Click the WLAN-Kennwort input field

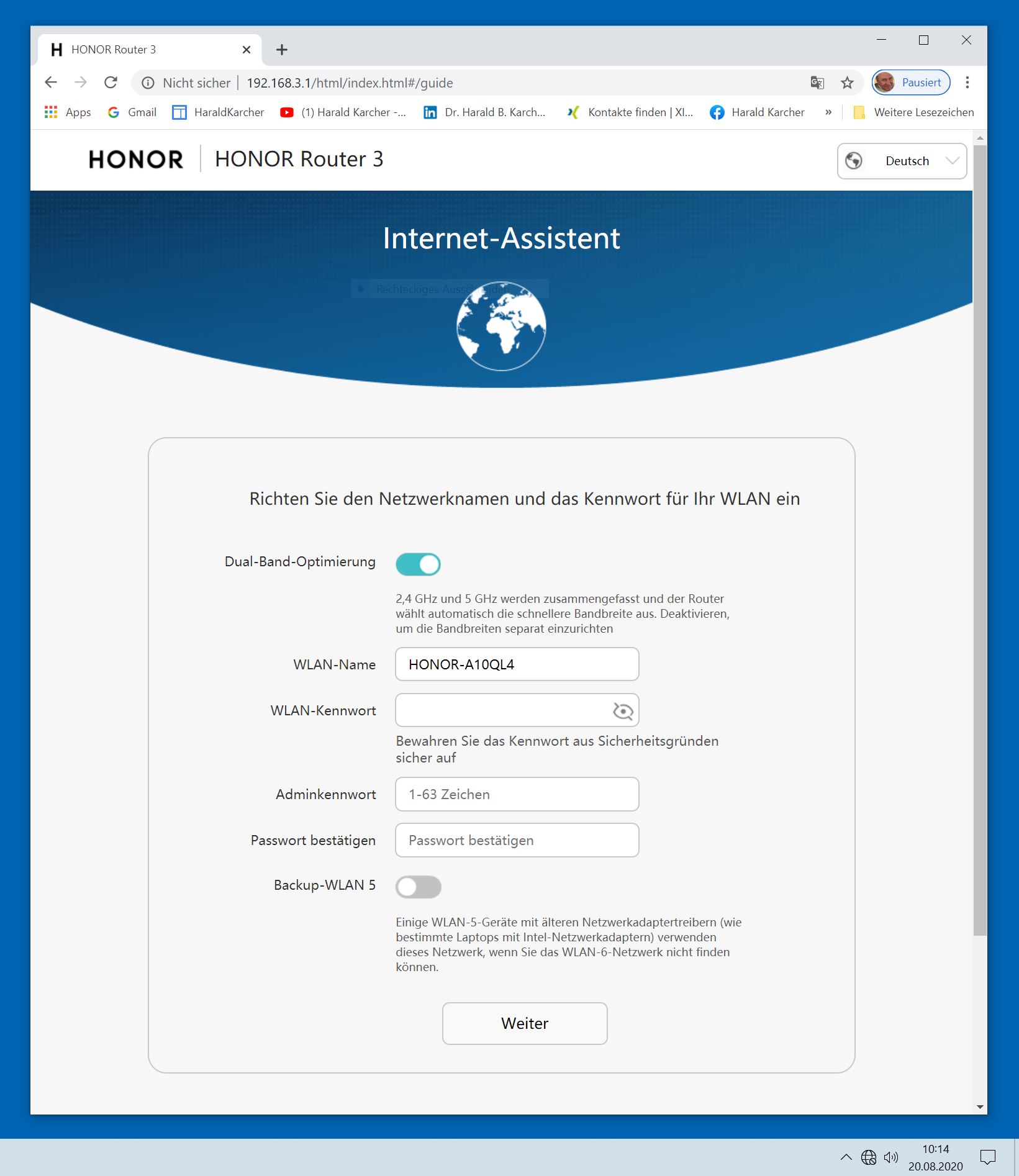517,710
